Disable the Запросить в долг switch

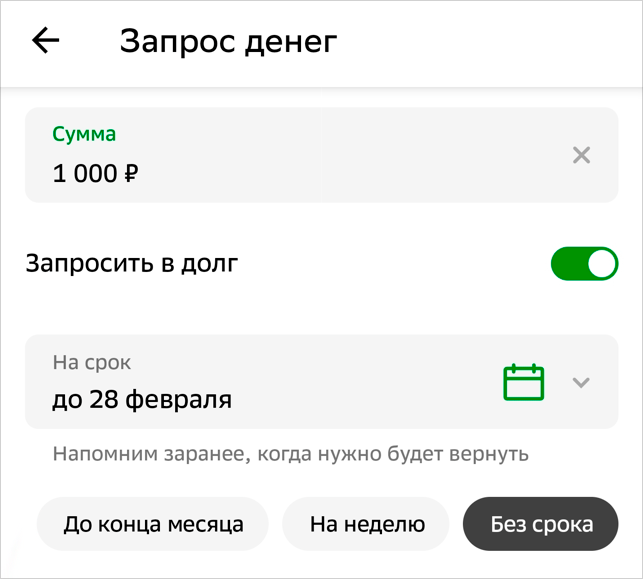[x=584, y=264]
